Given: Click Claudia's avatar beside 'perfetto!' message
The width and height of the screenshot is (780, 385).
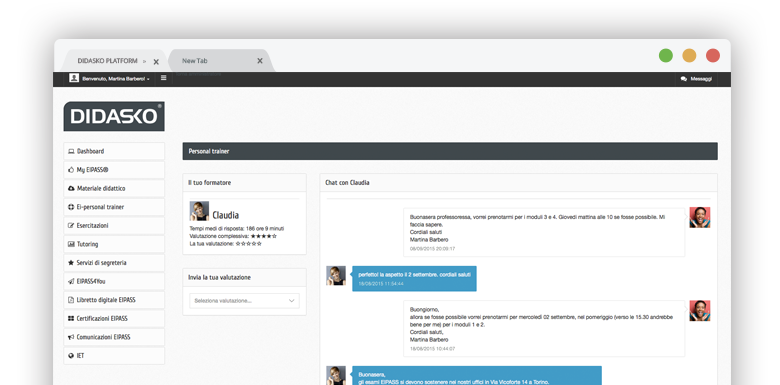Looking at the screenshot, I should coord(336,275).
